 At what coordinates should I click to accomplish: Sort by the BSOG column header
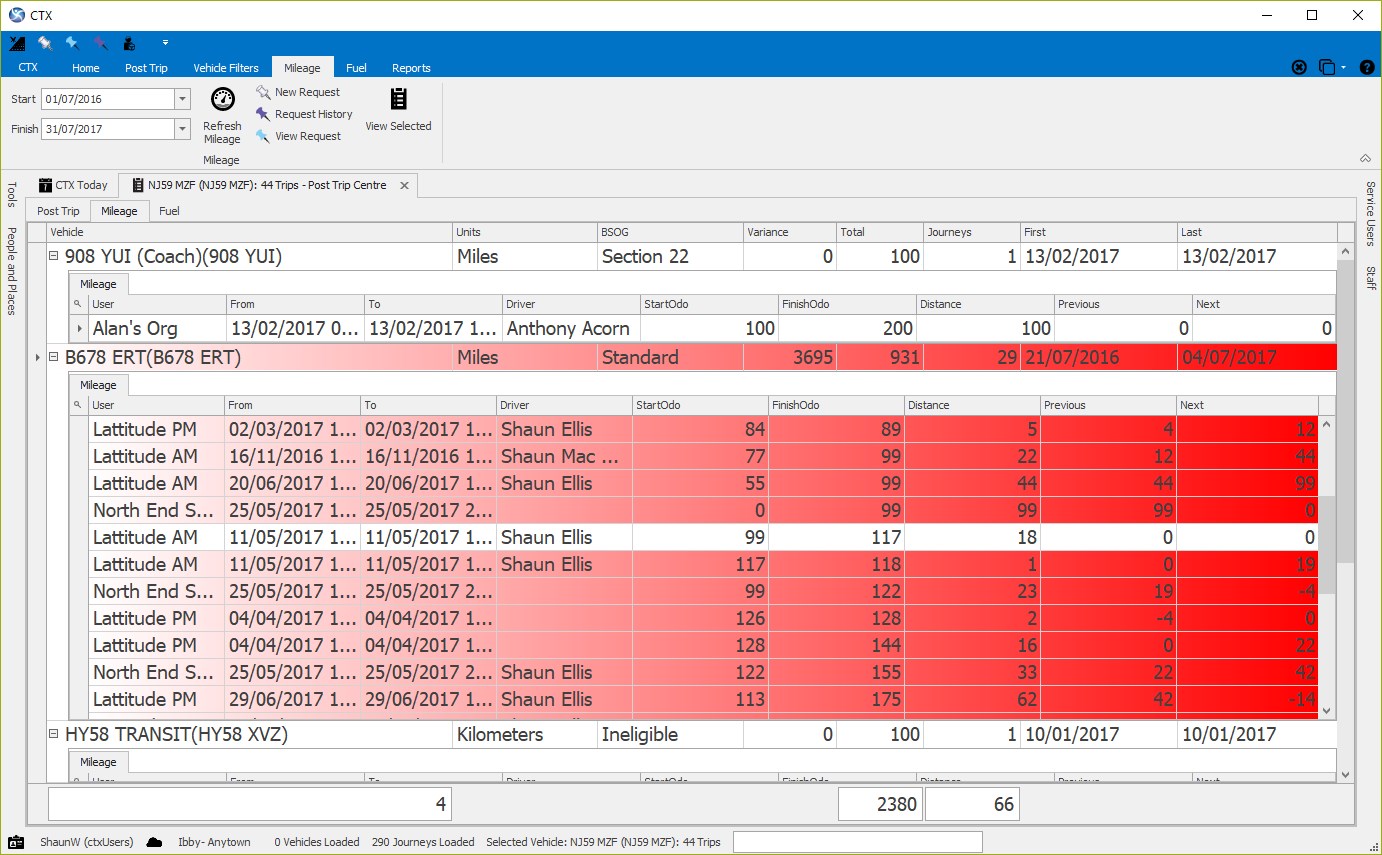670,232
